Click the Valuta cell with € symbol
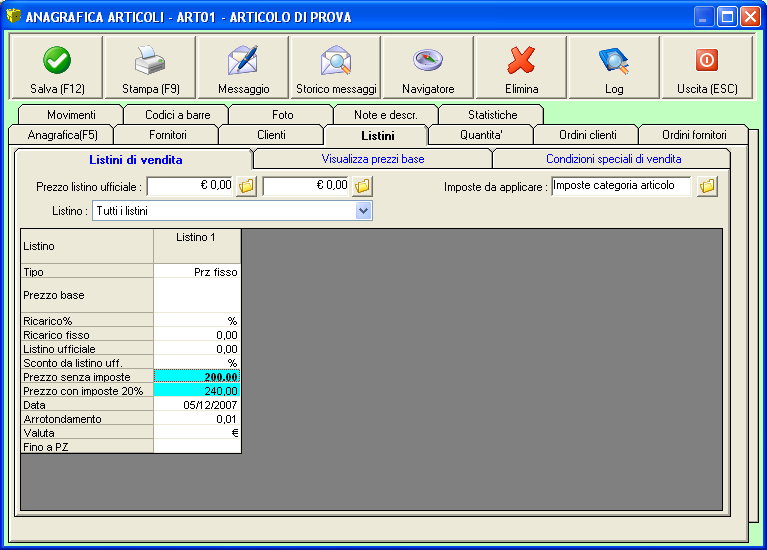Image resolution: width=767 pixels, height=550 pixels. 197,433
